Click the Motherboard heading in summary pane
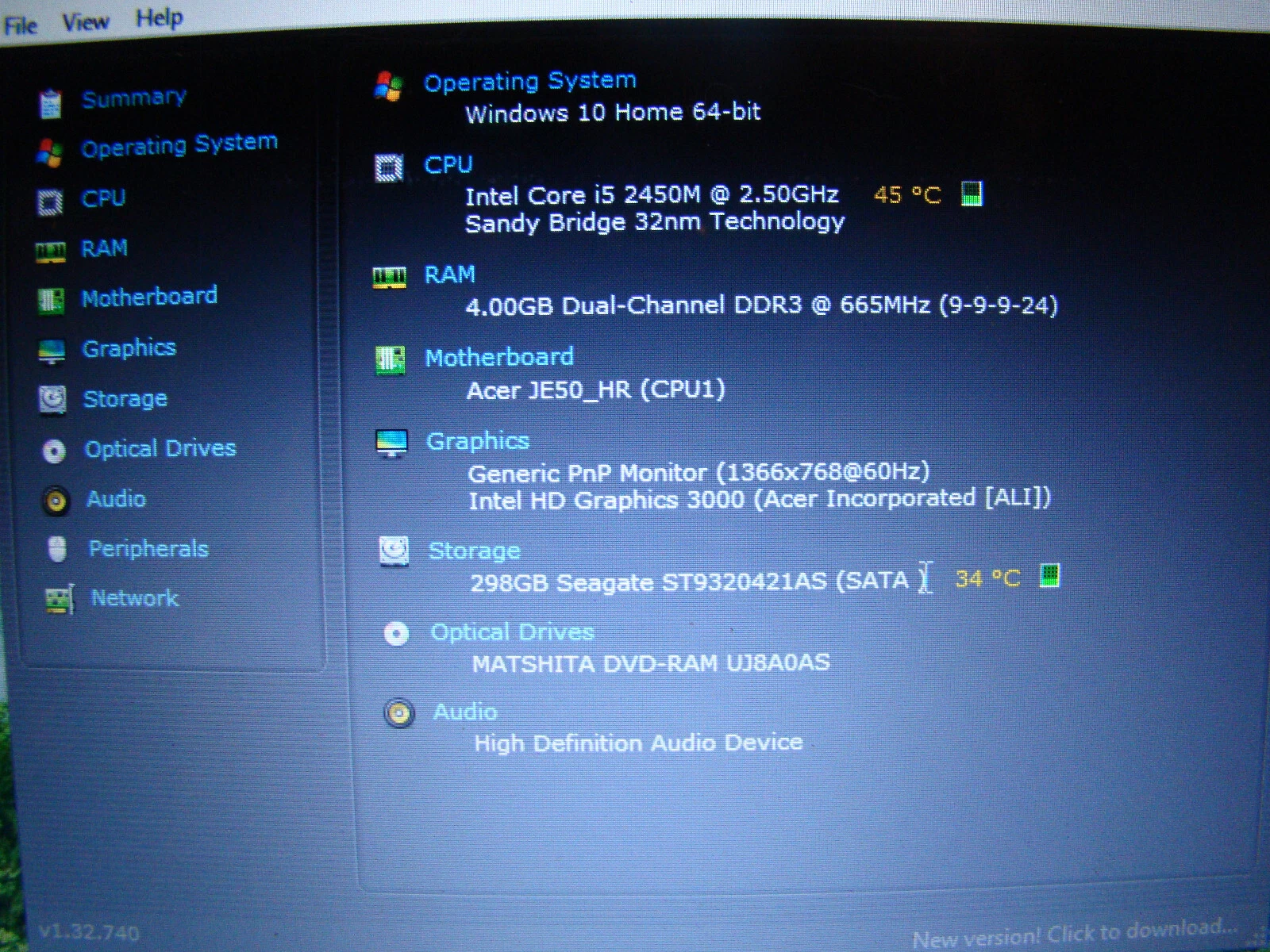 (x=499, y=357)
